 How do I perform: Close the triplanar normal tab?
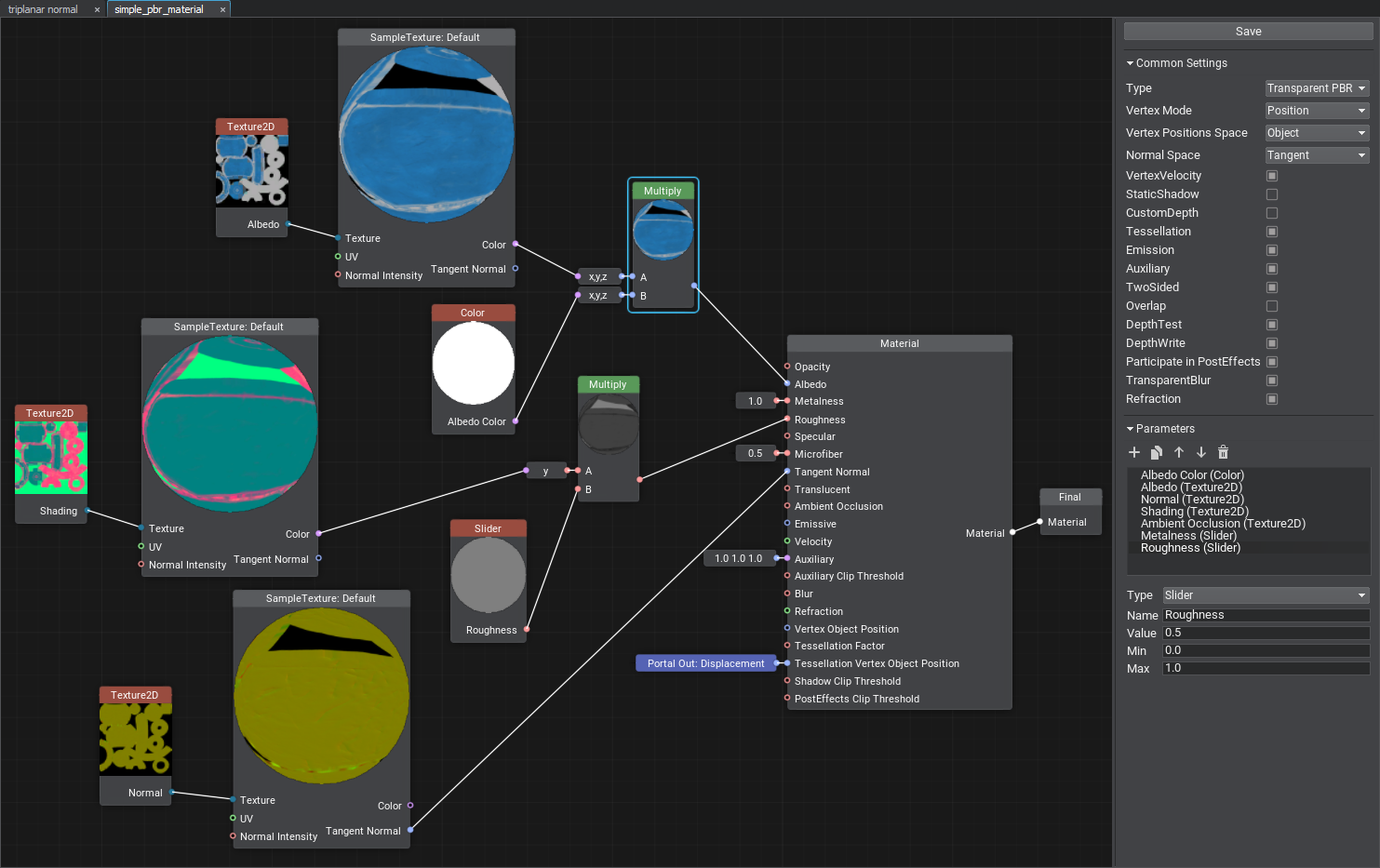click(97, 10)
